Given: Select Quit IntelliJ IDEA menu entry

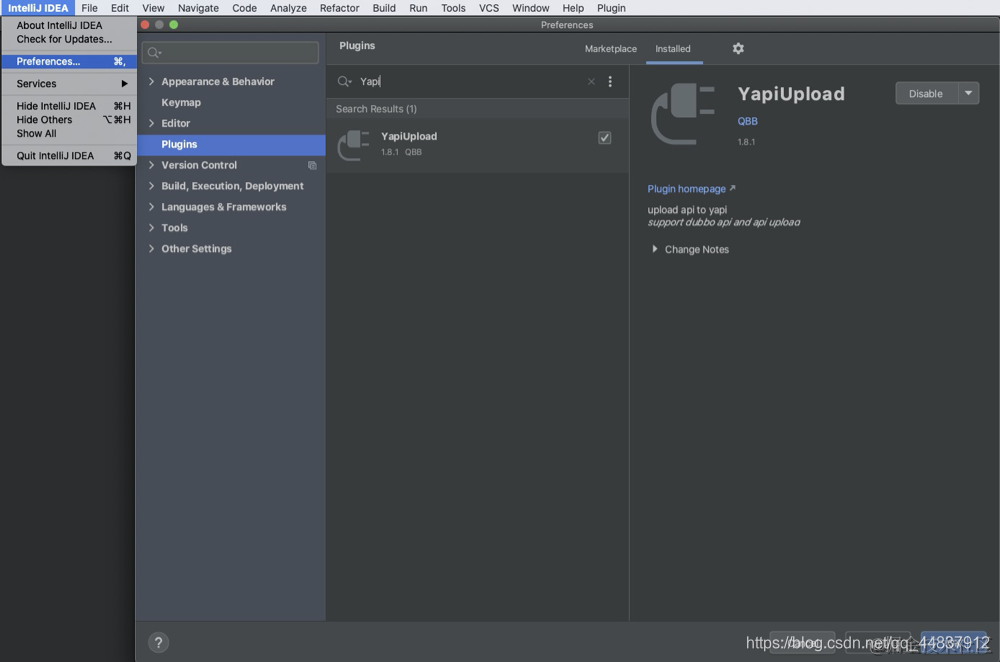Looking at the screenshot, I should click(69, 156).
